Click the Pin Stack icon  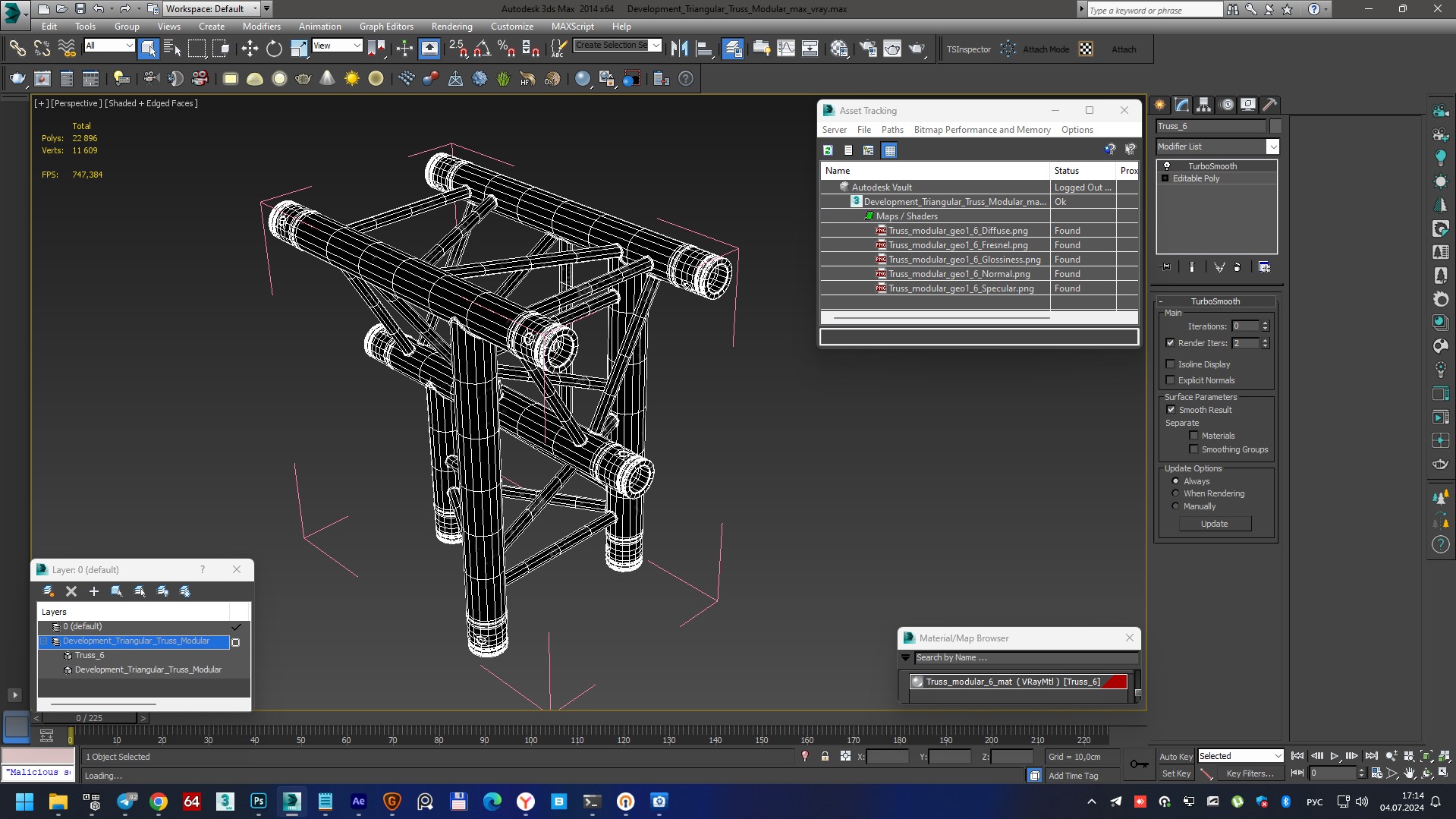coord(1166,267)
